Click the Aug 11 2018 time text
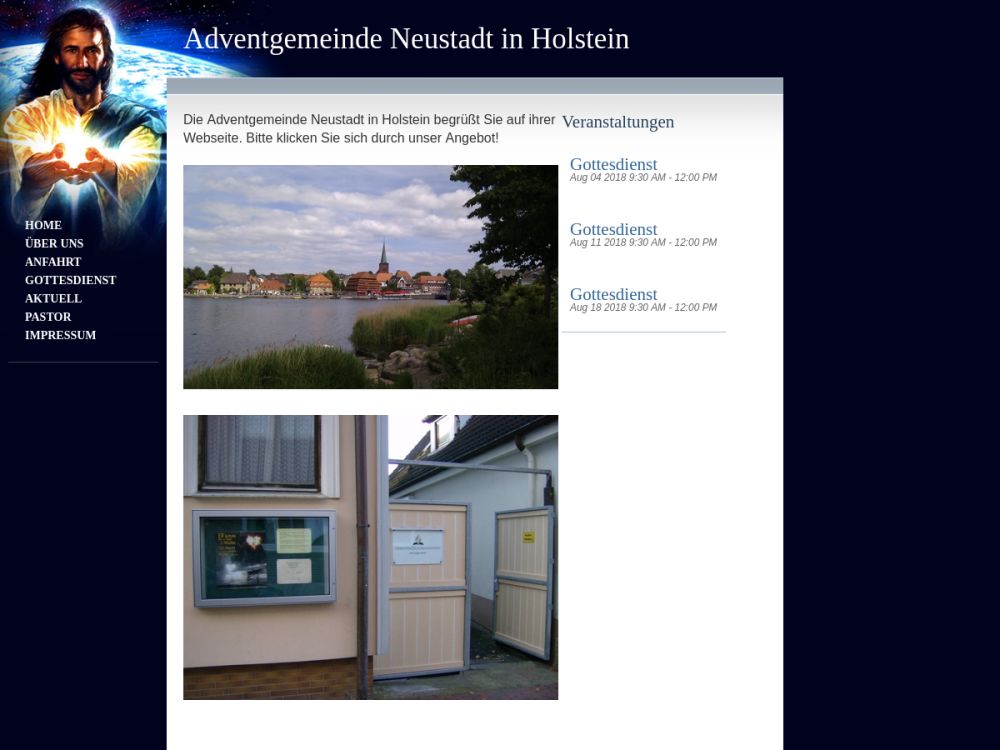This screenshot has height=750, width=1000. [643, 243]
